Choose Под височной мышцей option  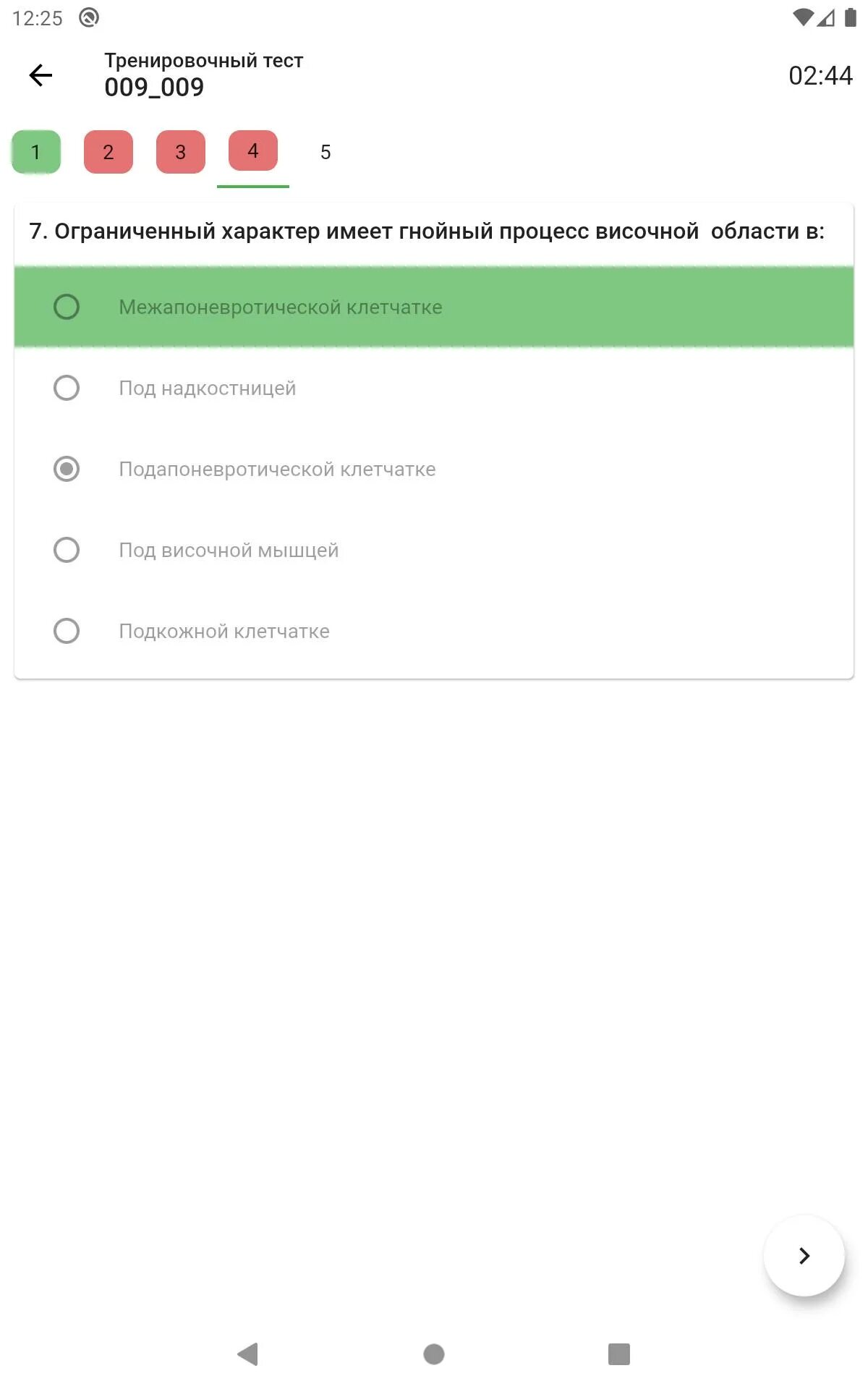tap(67, 550)
